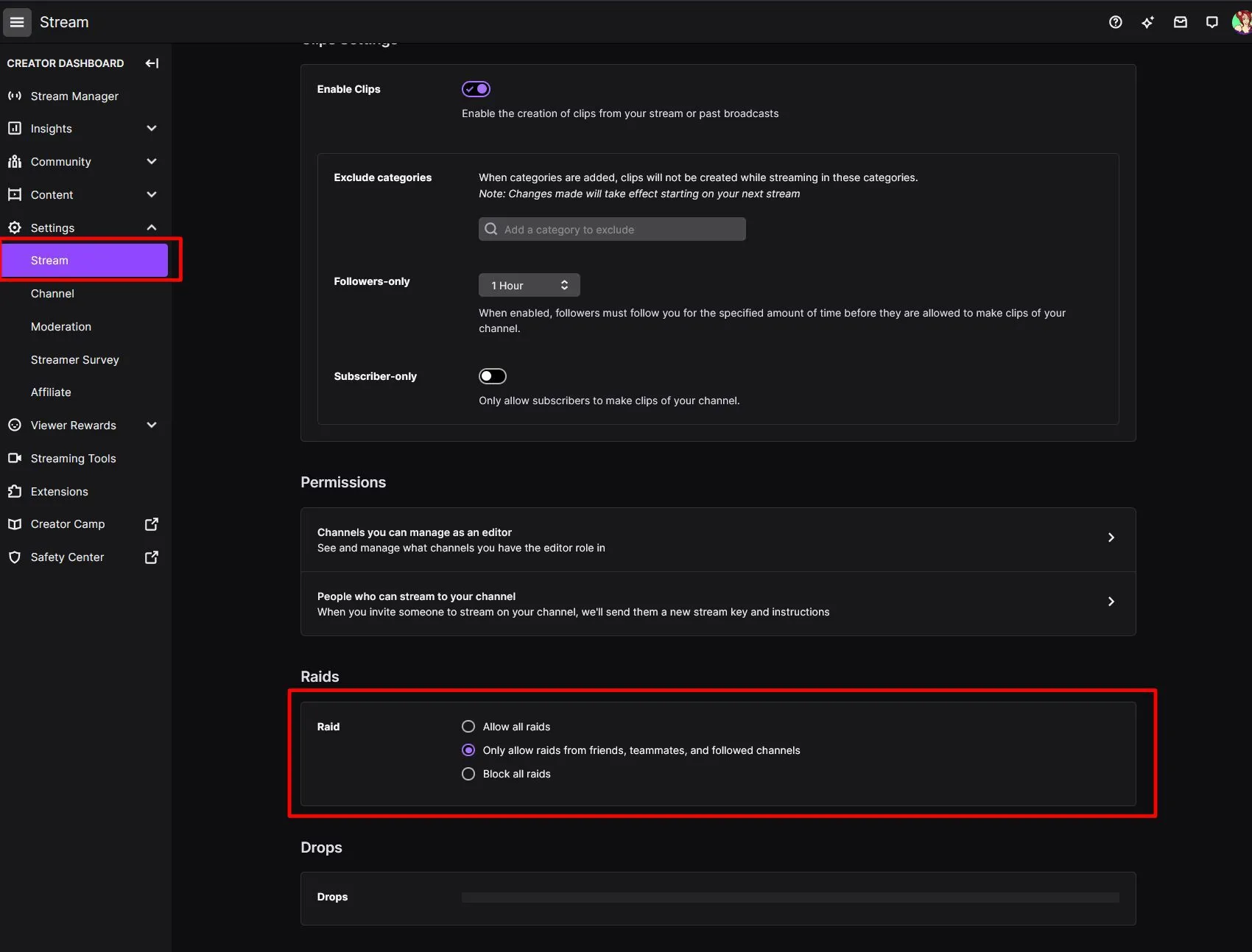Click Add a category to exclude field
Image resolution: width=1252 pixels, height=952 pixels.
[612, 229]
